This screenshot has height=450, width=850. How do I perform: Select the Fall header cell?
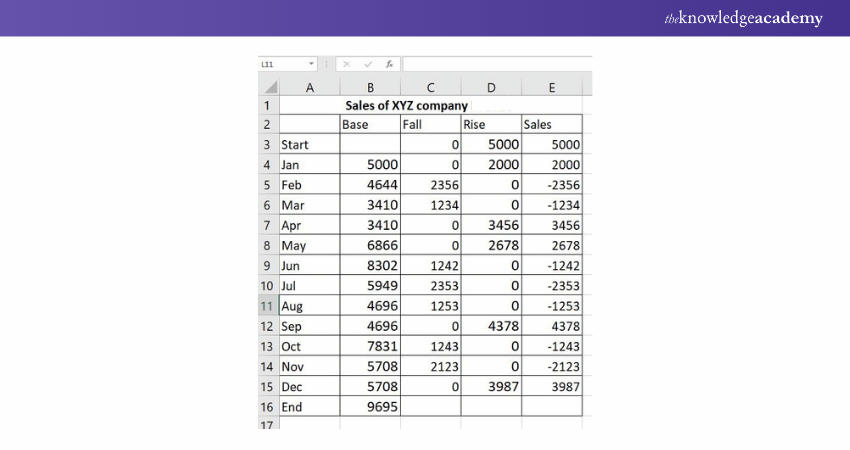click(x=430, y=125)
